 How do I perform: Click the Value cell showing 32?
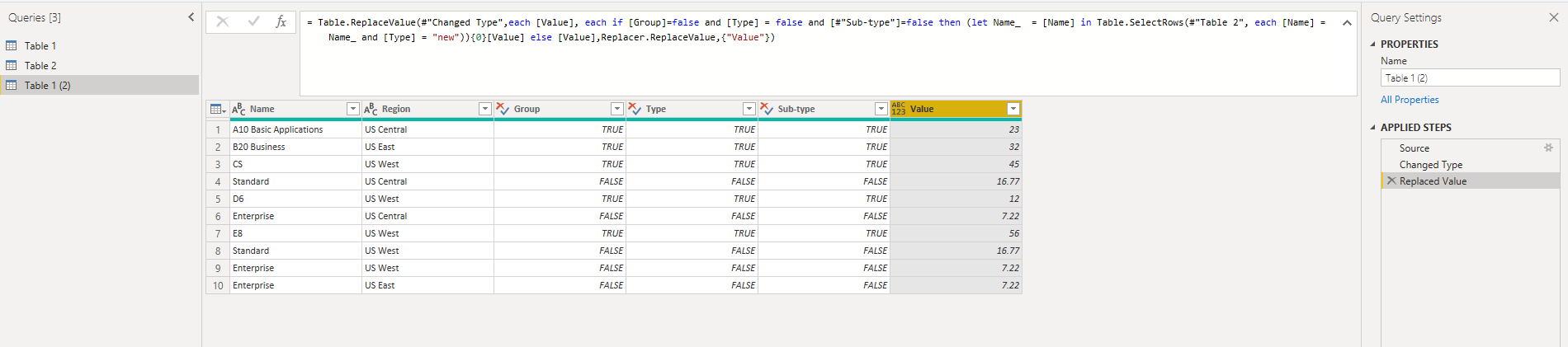956,147
